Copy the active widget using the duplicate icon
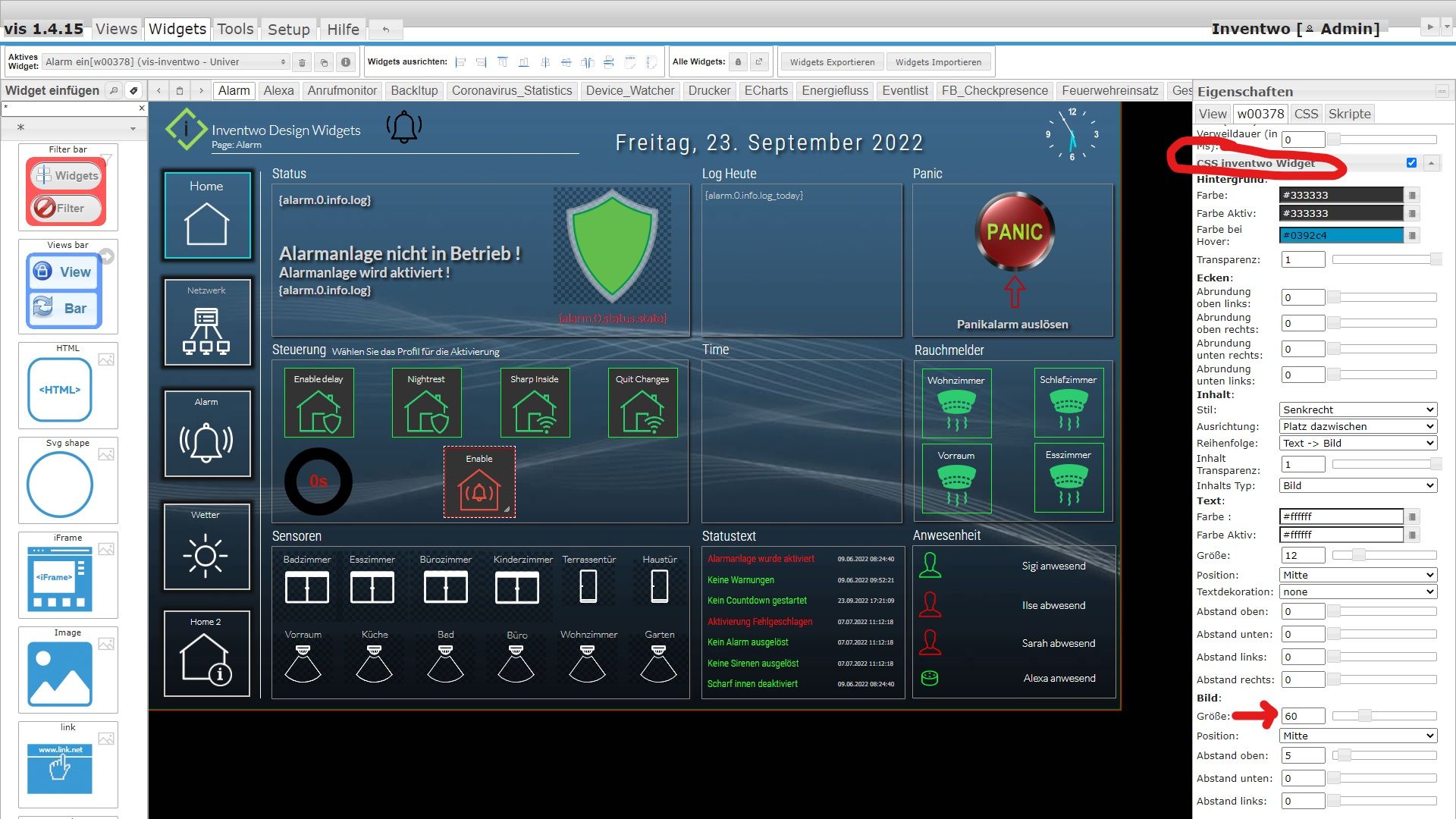The width and height of the screenshot is (1456, 819). pos(325,61)
